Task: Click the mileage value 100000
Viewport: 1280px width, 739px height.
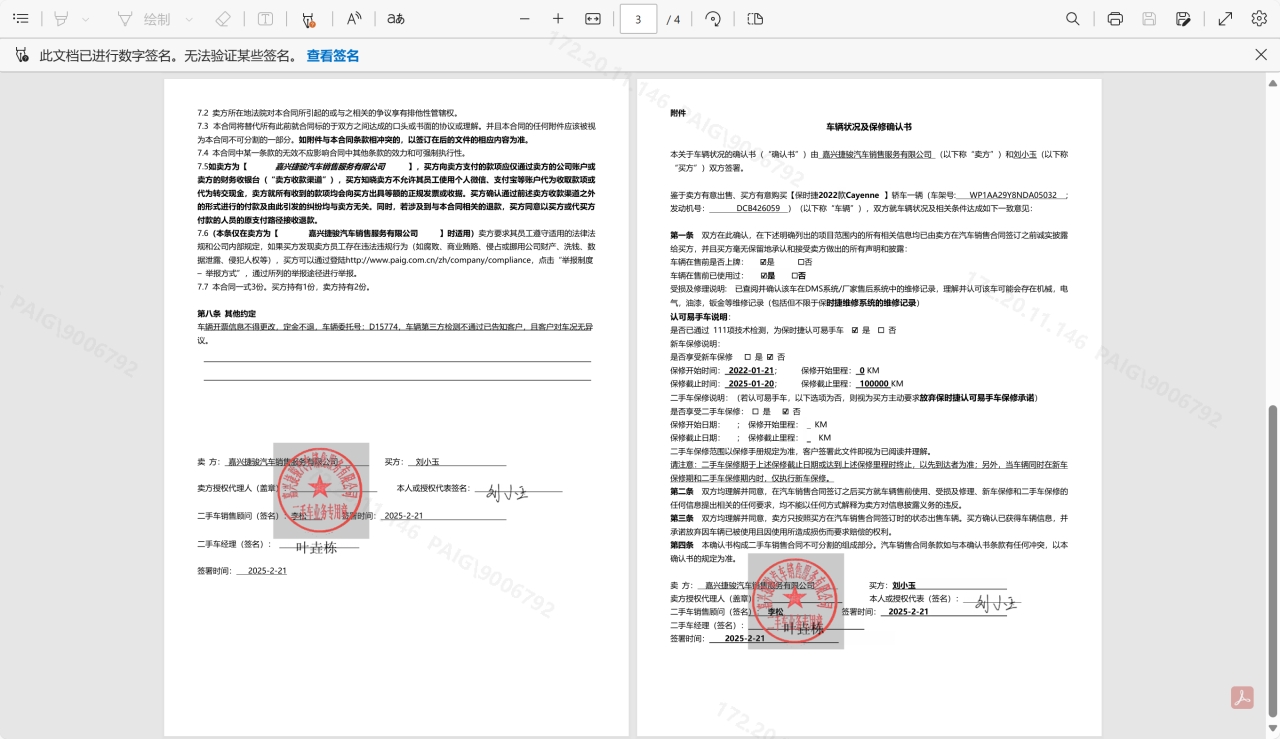Action: [874, 384]
